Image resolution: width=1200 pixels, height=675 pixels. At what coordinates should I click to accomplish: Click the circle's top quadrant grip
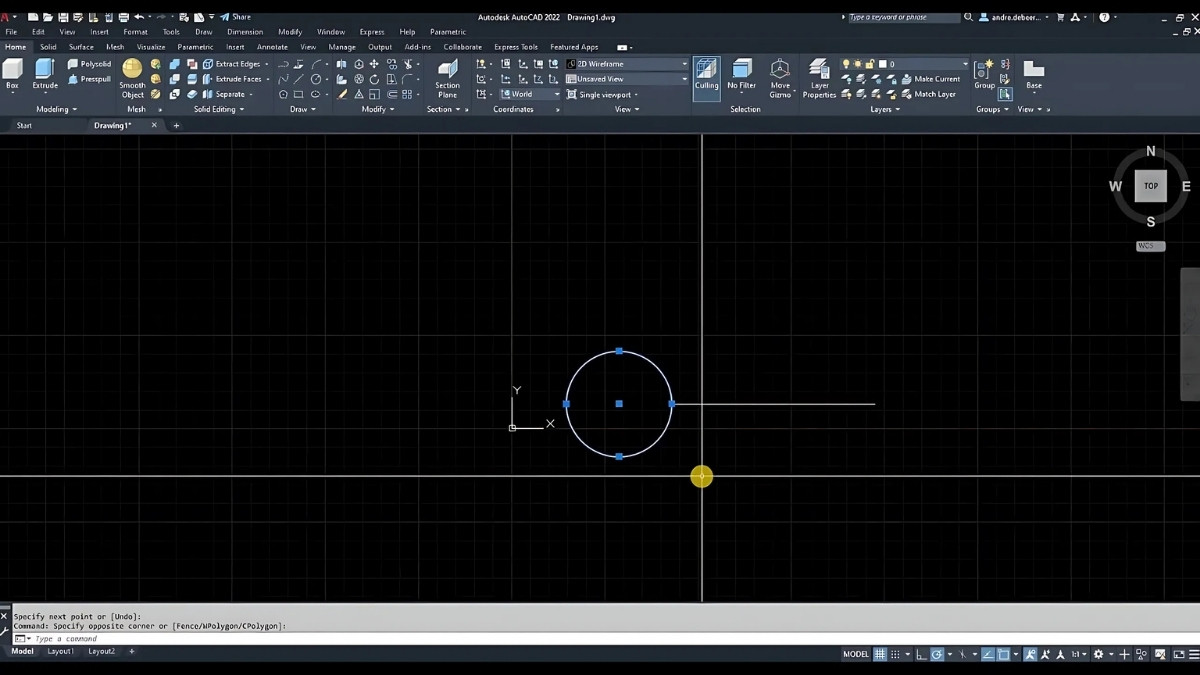[619, 351]
